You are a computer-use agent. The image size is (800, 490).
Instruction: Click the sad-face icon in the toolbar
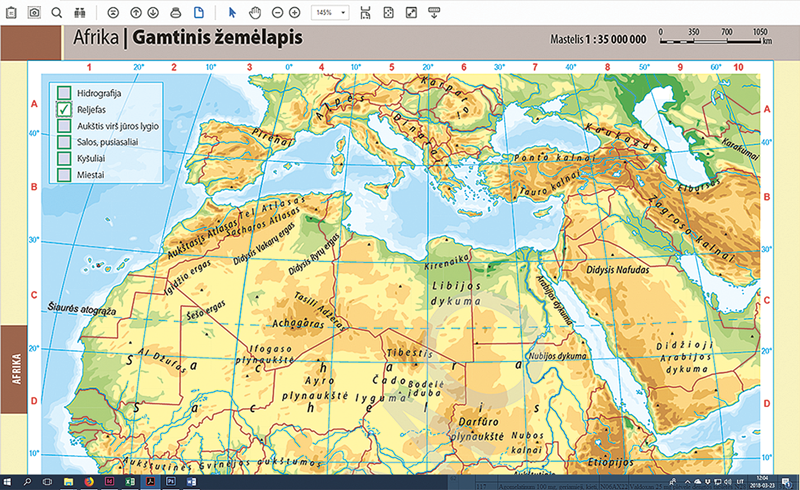click(113, 13)
